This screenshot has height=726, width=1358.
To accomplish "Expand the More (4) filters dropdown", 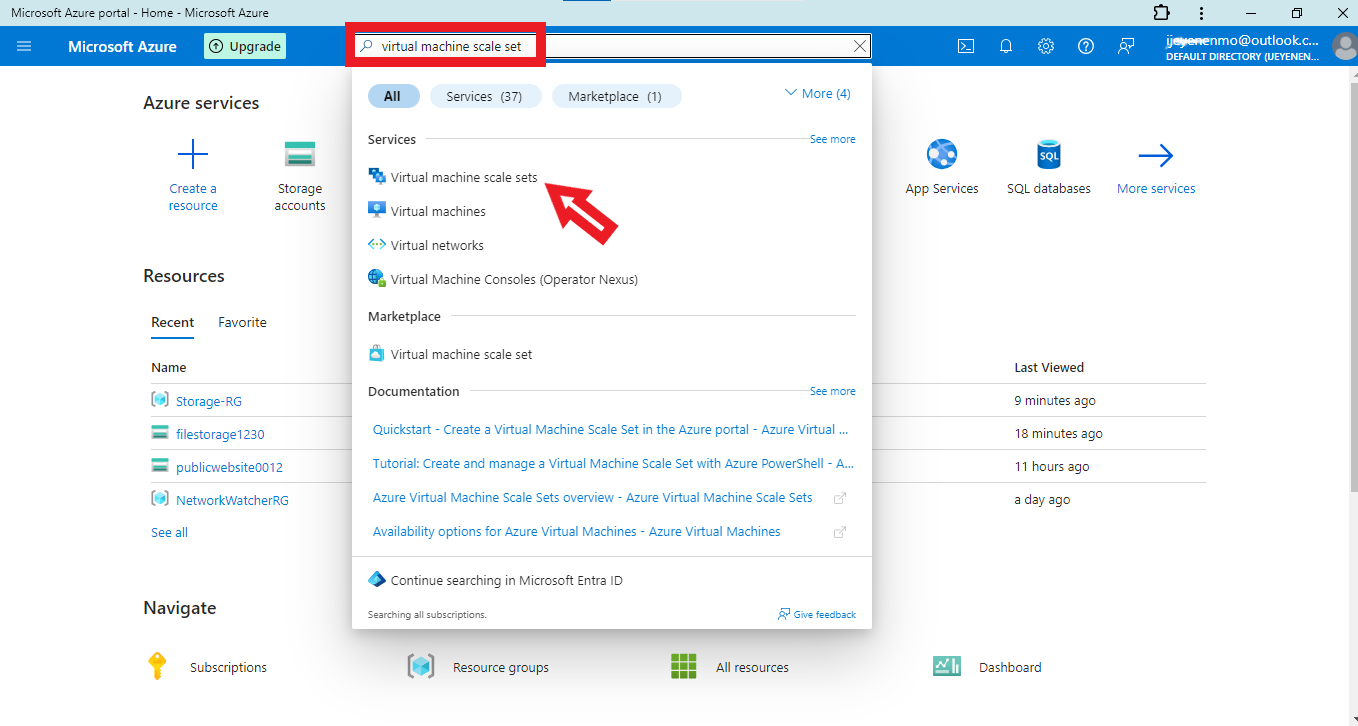I will [x=818, y=93].
